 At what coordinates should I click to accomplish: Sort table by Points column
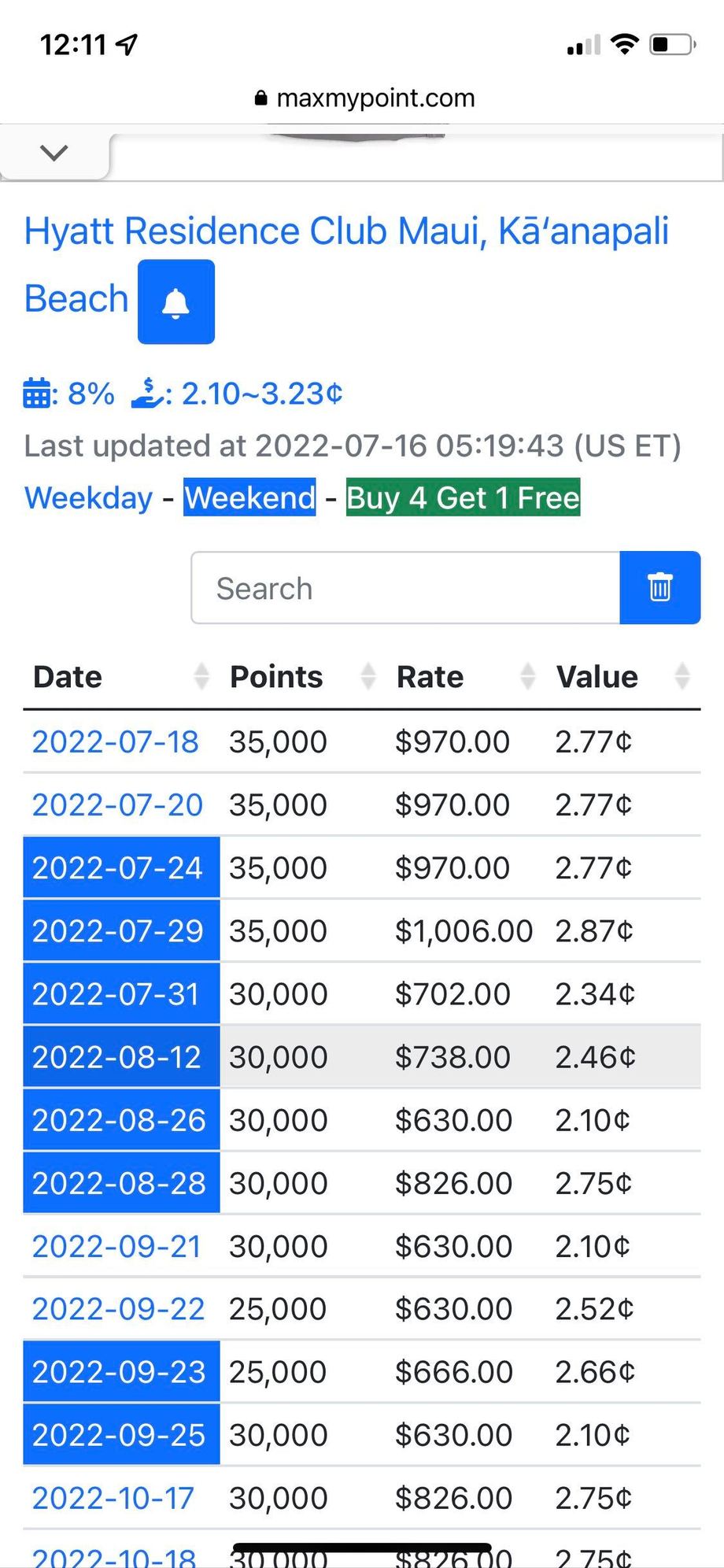tap(303, 677)
